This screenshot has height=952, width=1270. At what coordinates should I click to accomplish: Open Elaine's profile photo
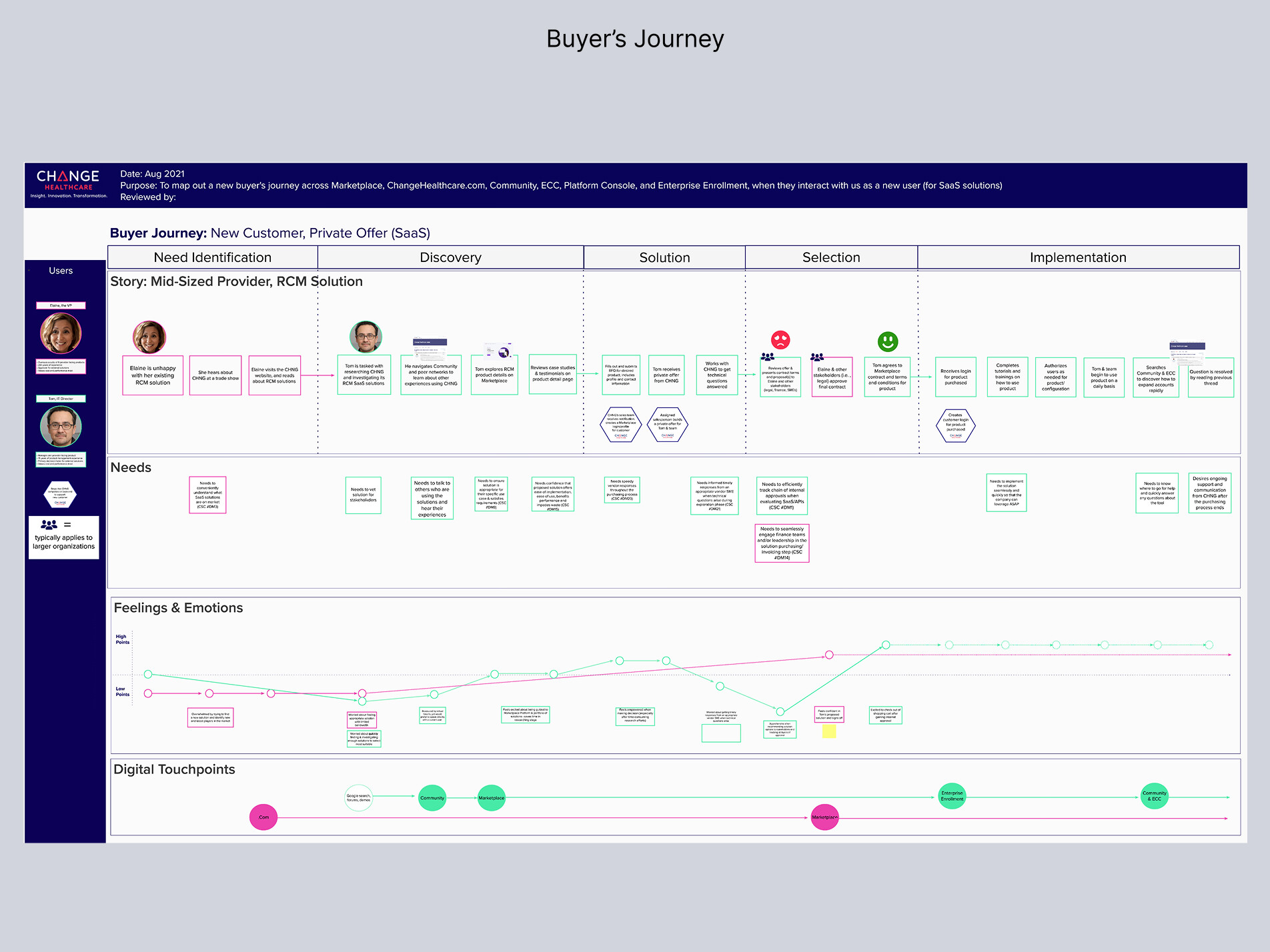(61, 332)
